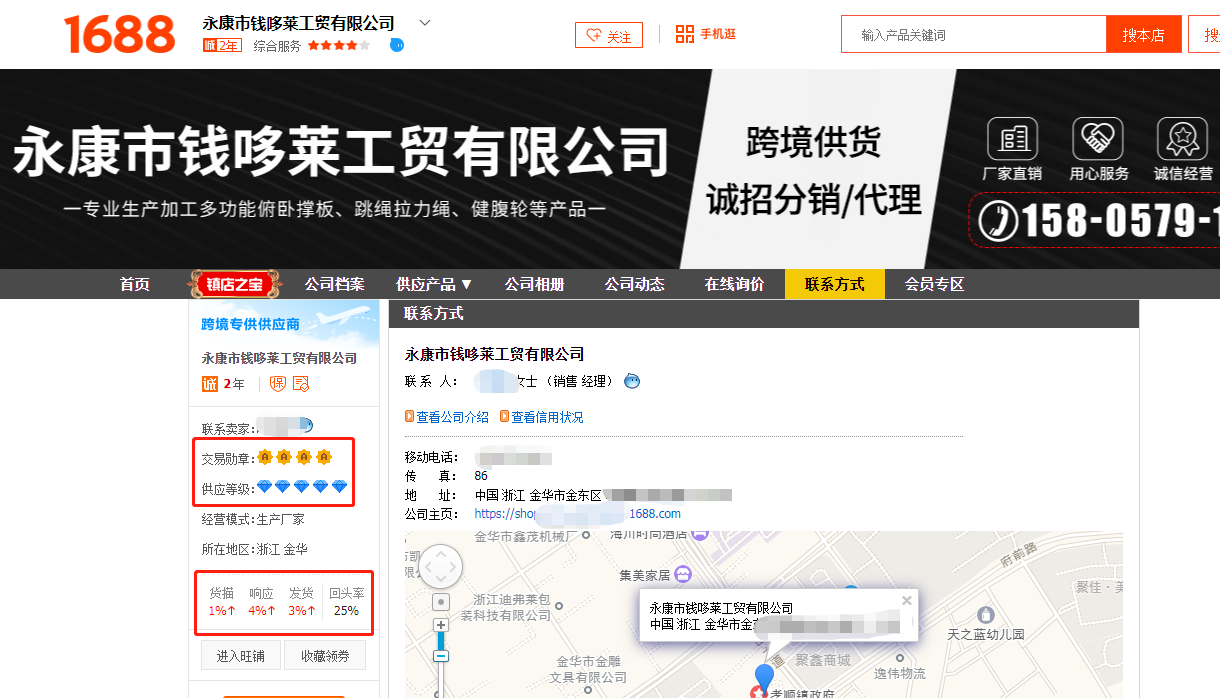This screenshot has width=1220, height=698.
Task: Click 集美家居 shop marker on map
Action: click(683, 574)
